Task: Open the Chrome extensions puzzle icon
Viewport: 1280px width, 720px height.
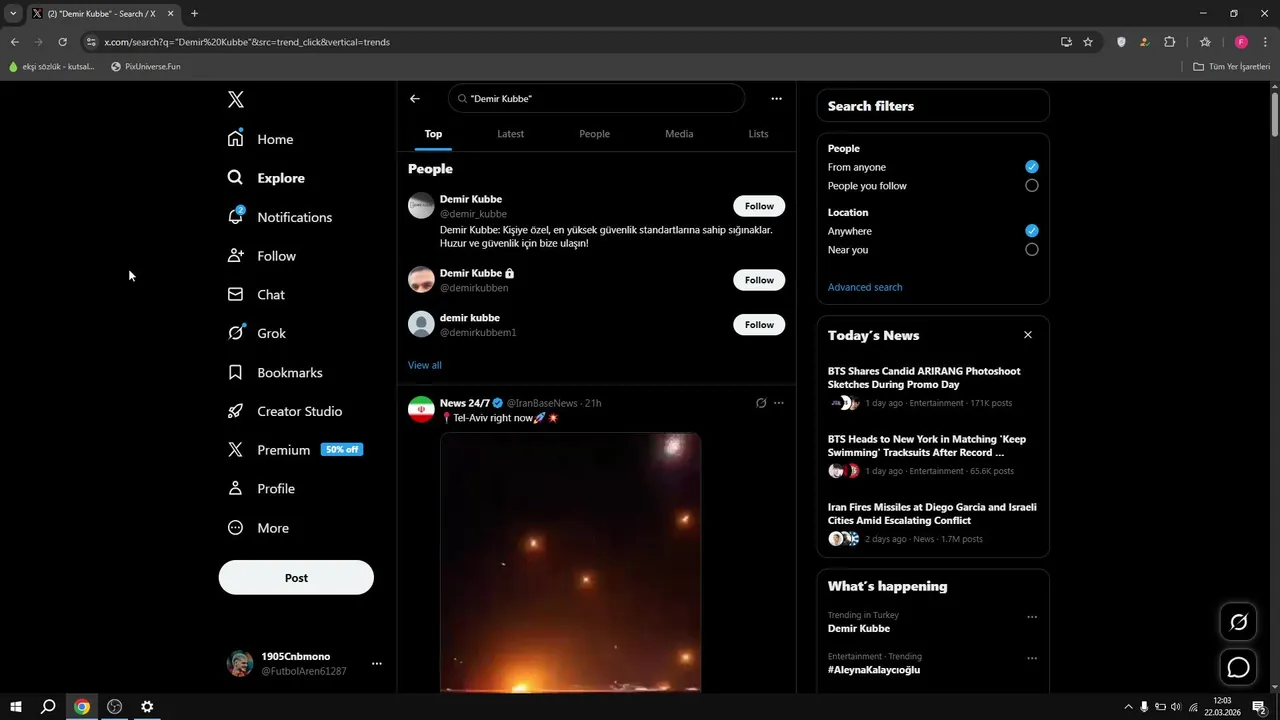Action: click(1170, 42)
